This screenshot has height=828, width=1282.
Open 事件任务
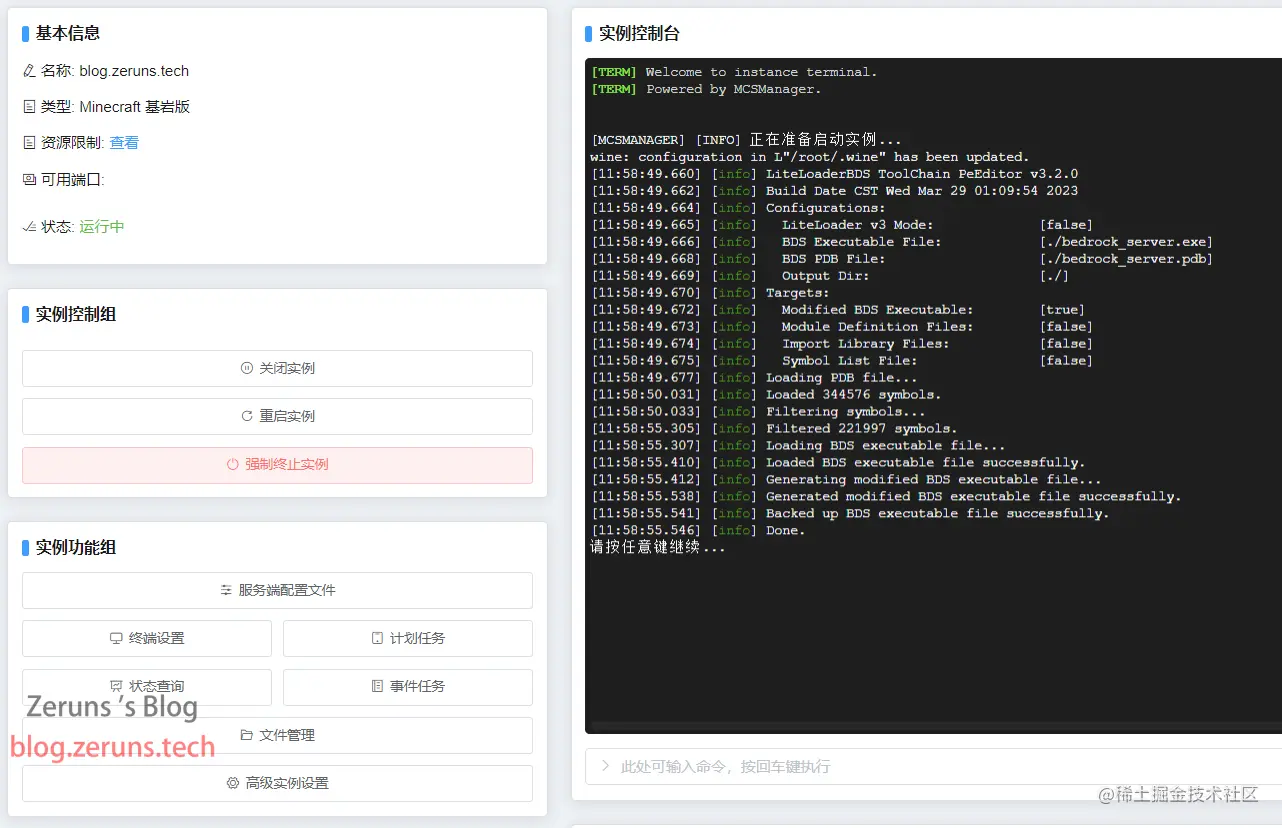click(x=408, y=687)
